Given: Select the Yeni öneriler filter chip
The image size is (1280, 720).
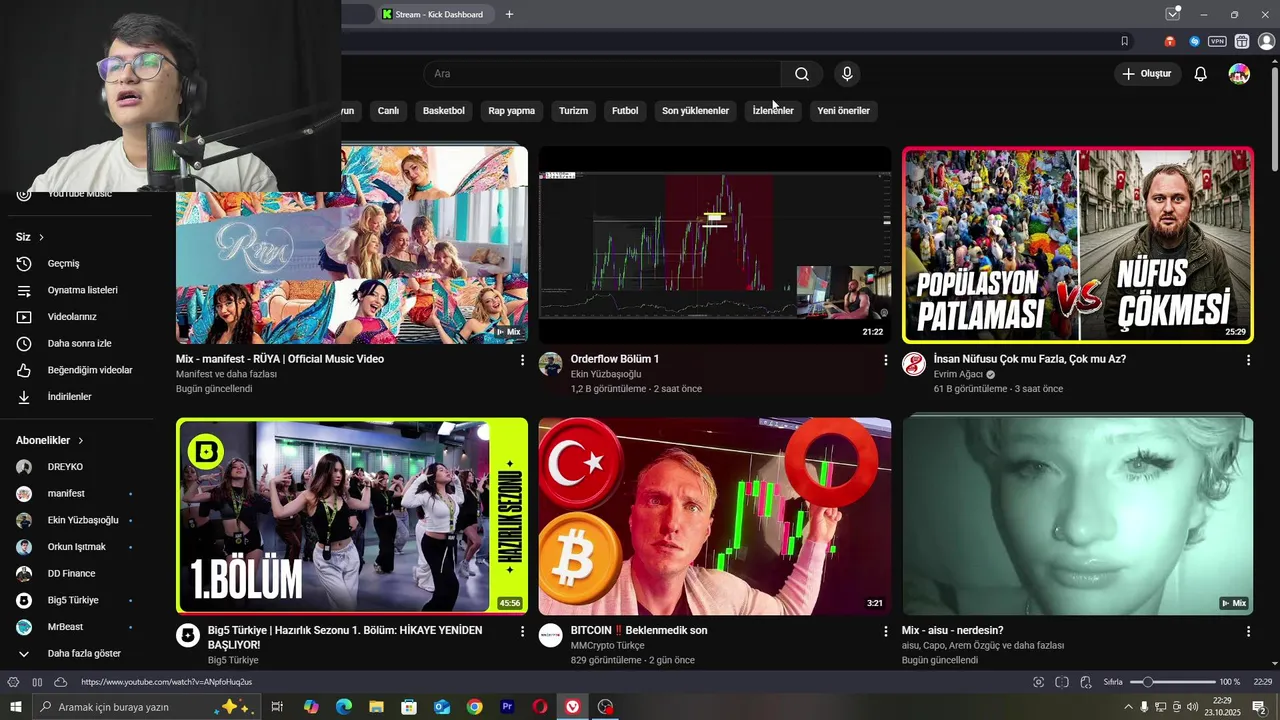Looking at the screenshot, I should coord(843,111).
